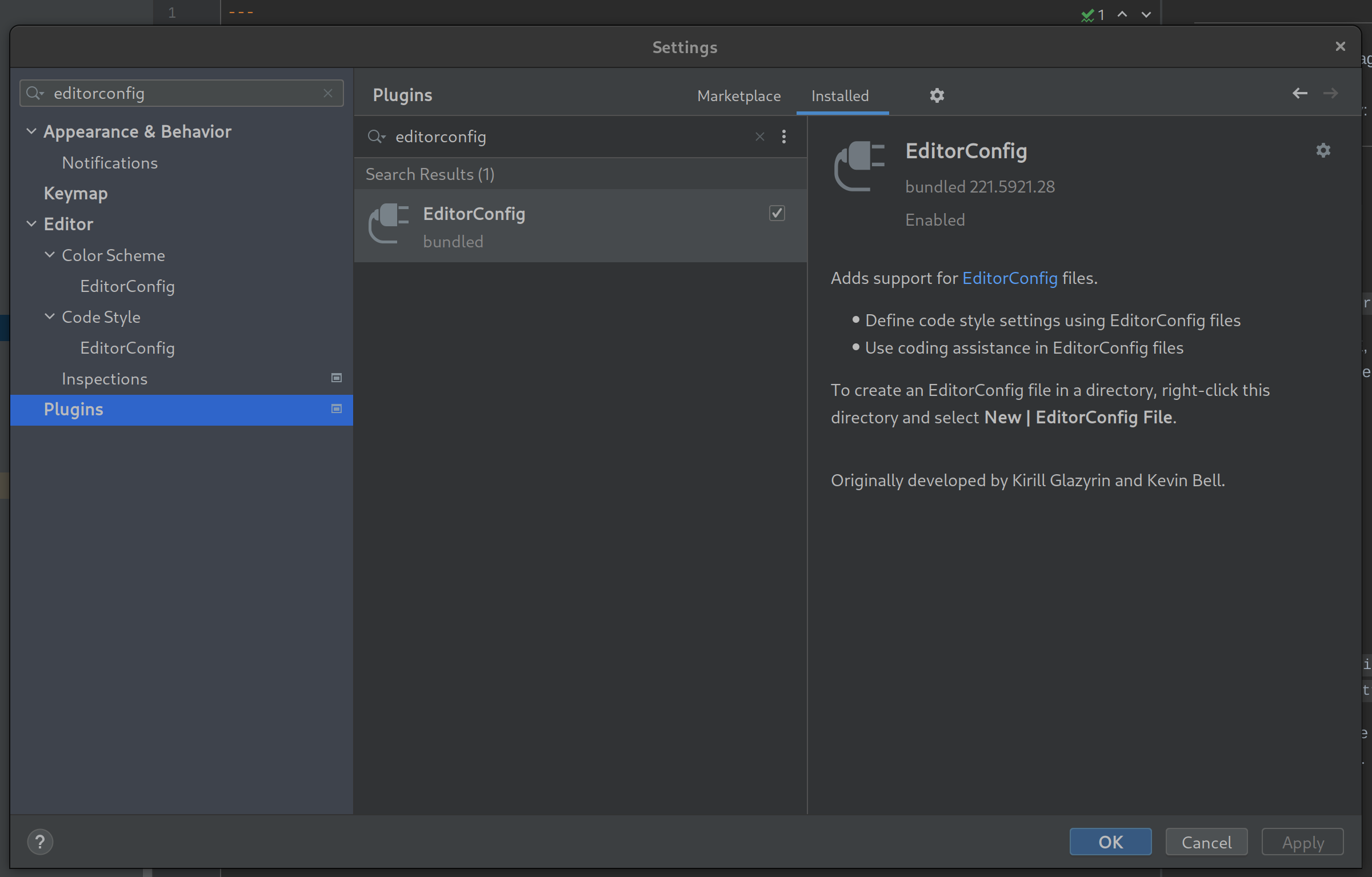The height and width of the screenshot is (877, 1372).
Task: Click the Cancel button
Action: point(1206,842)
